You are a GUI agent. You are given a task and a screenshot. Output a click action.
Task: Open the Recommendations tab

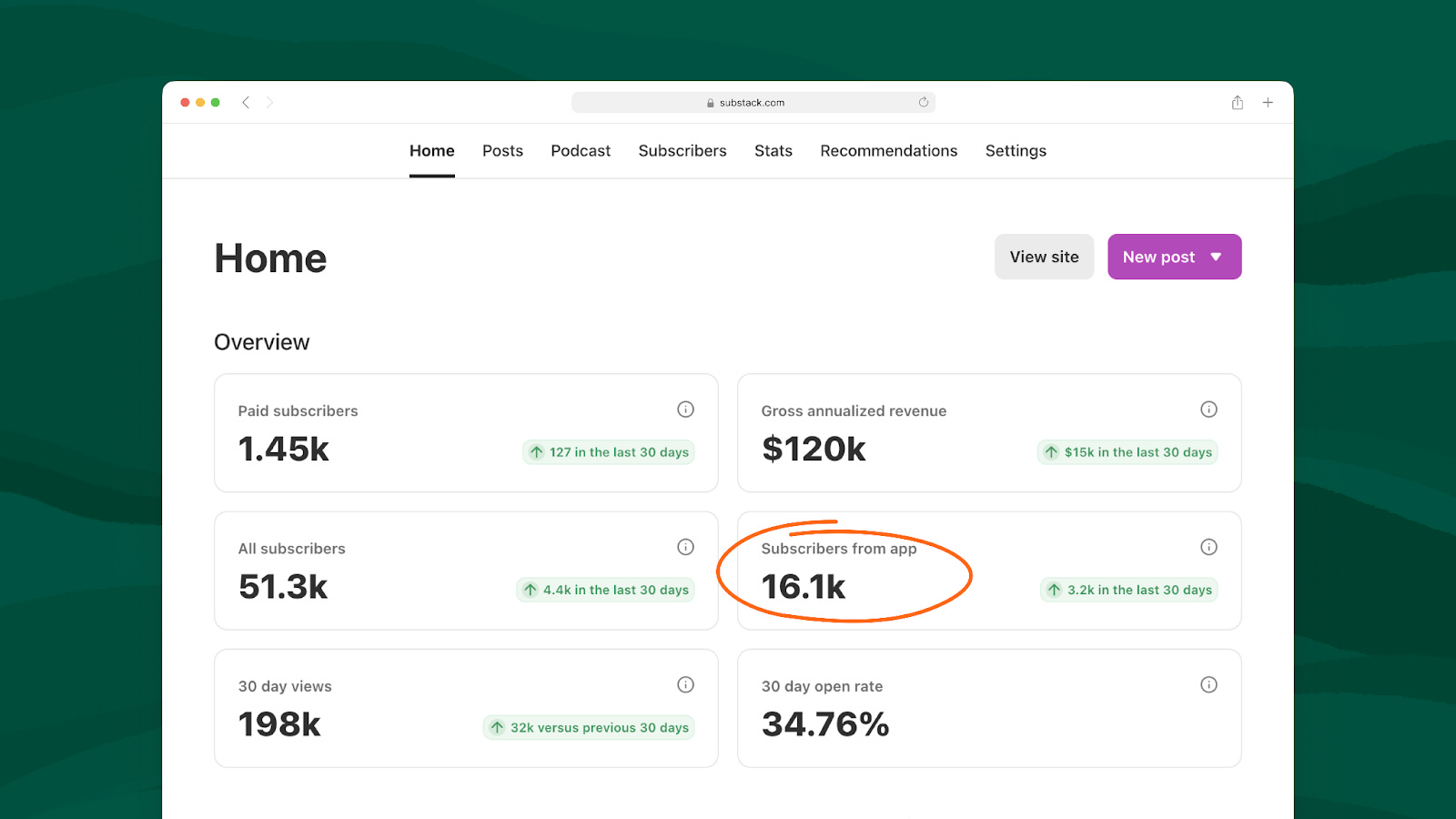[889, 151]
